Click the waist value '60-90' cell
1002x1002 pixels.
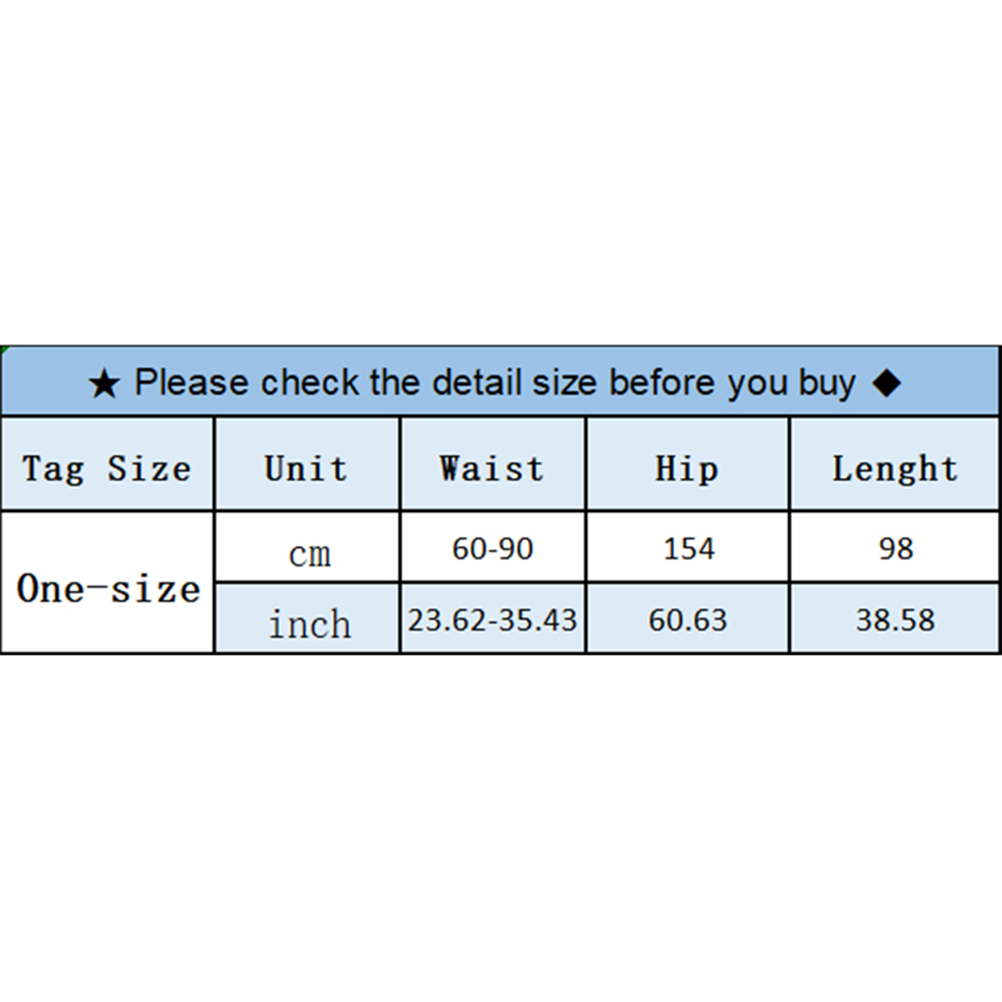[493, 549]
